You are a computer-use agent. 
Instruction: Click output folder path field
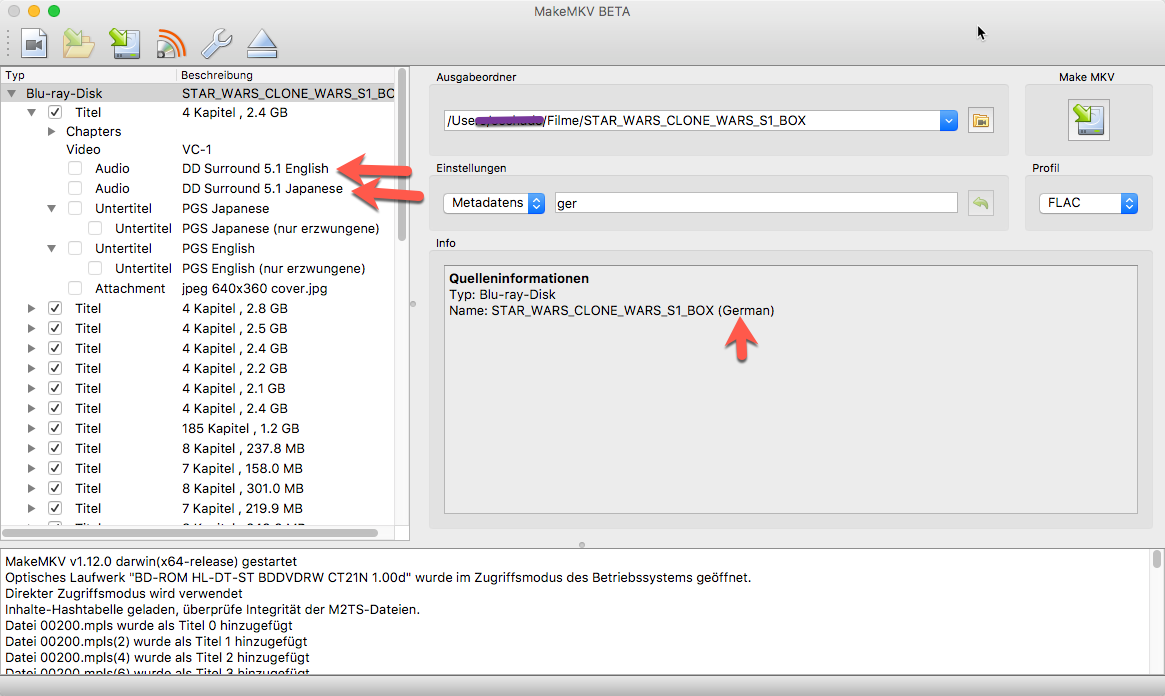692,120
